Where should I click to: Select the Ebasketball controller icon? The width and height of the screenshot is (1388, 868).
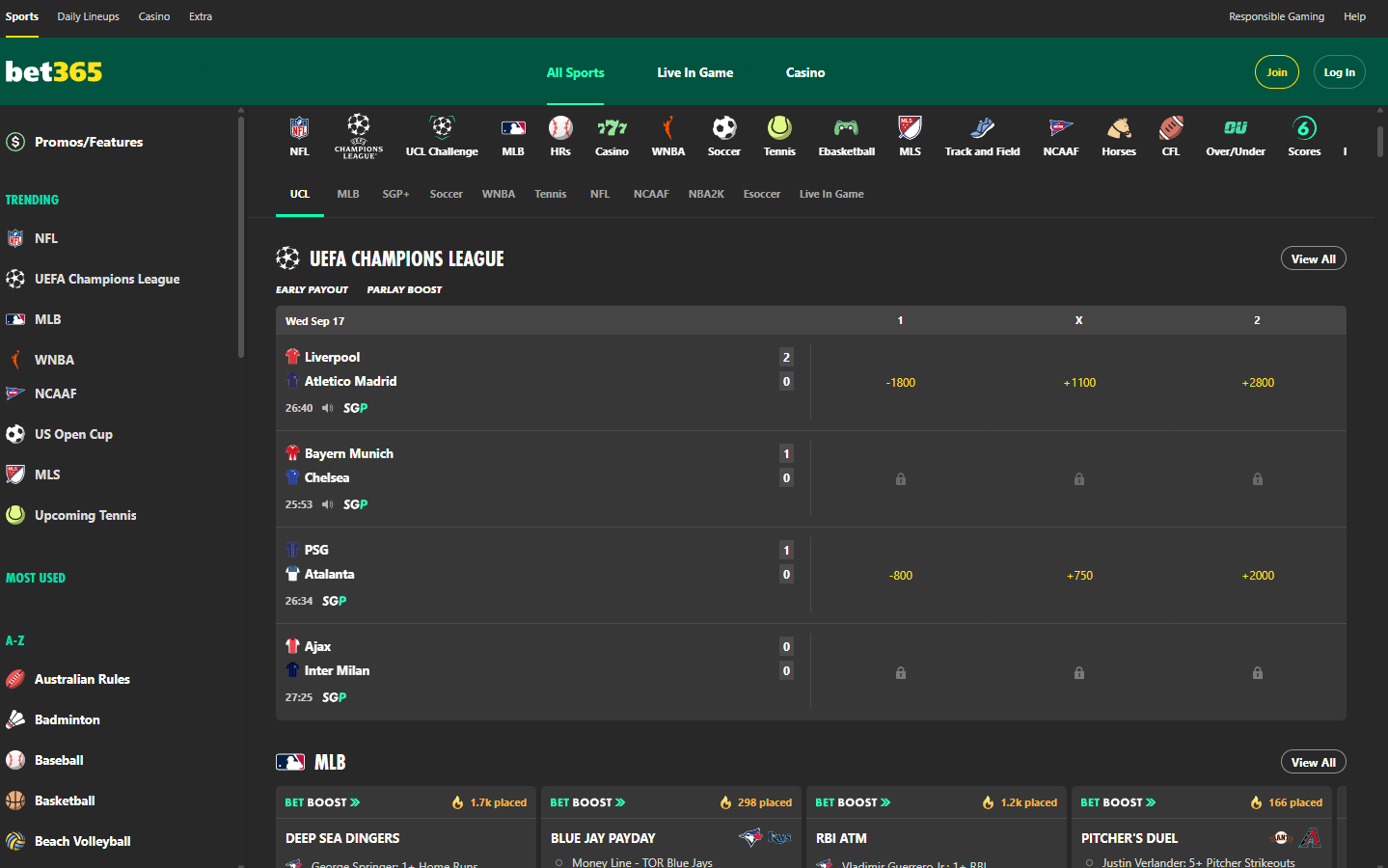coord(846,125)
